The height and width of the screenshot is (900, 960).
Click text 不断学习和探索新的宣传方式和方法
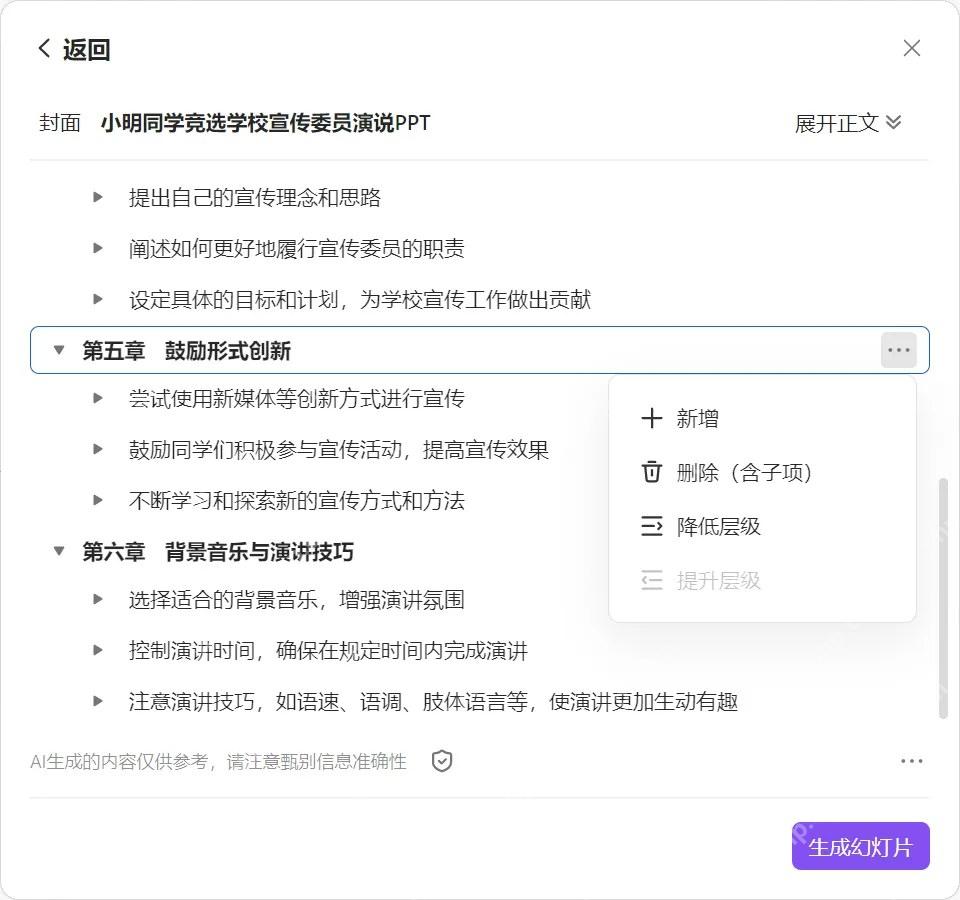point(297,500)
